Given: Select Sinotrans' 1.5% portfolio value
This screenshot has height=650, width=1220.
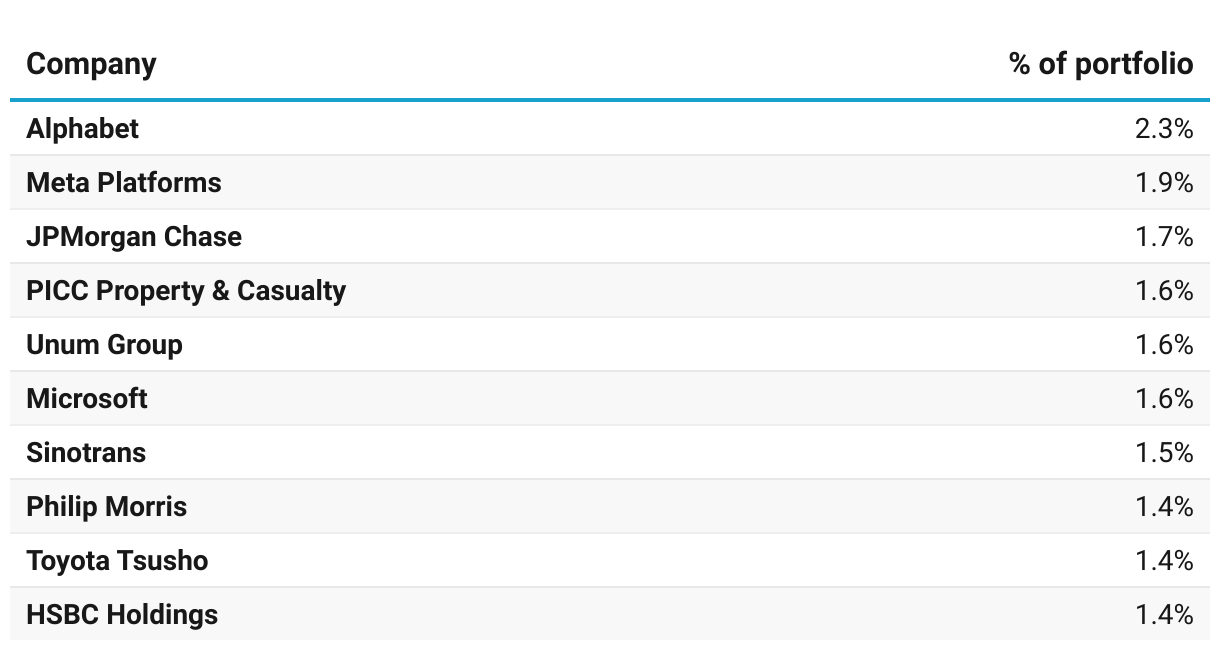Looking at the screenshot, I should pos(1163,453).
